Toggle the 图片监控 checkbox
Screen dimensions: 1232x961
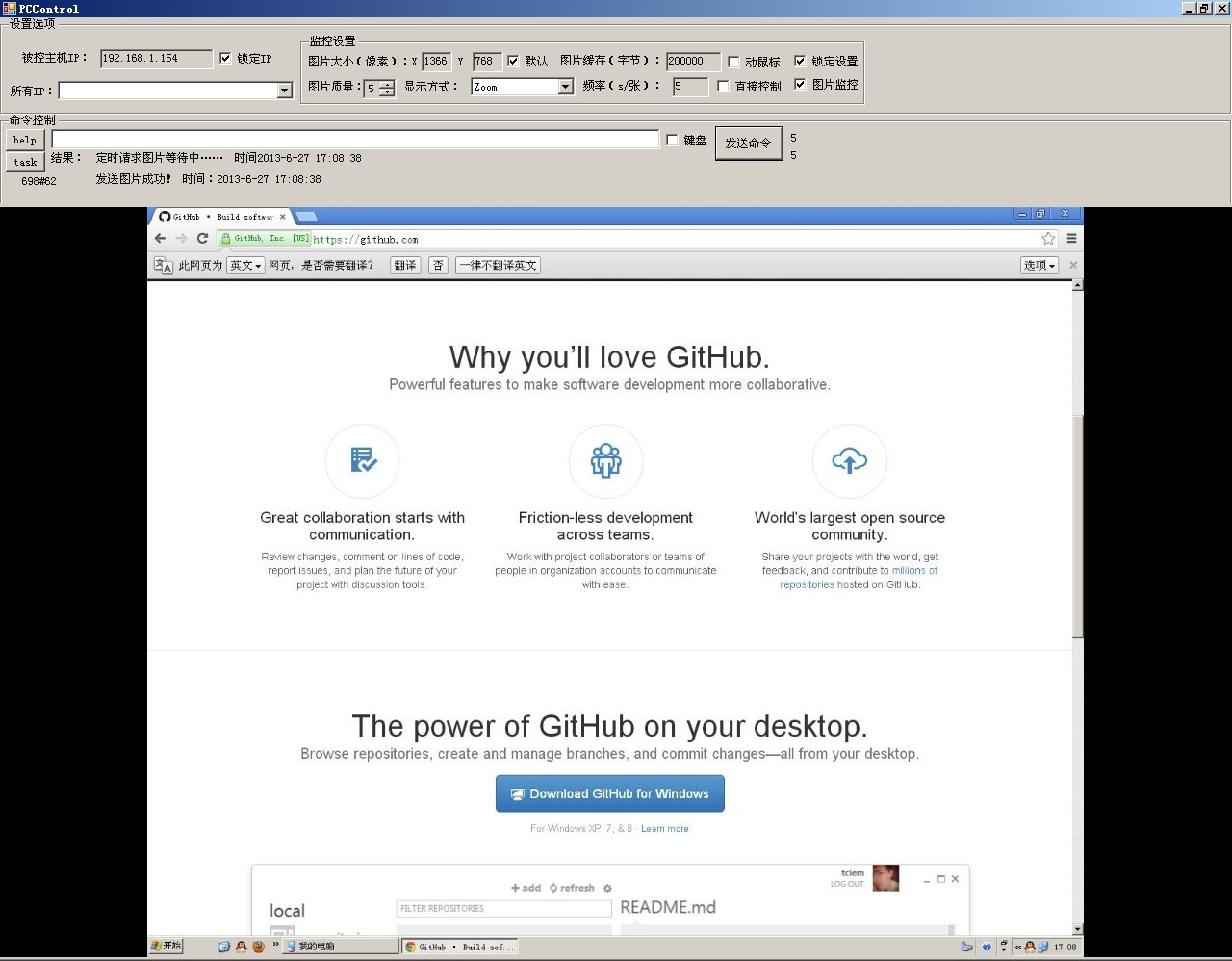click(800, 84)
